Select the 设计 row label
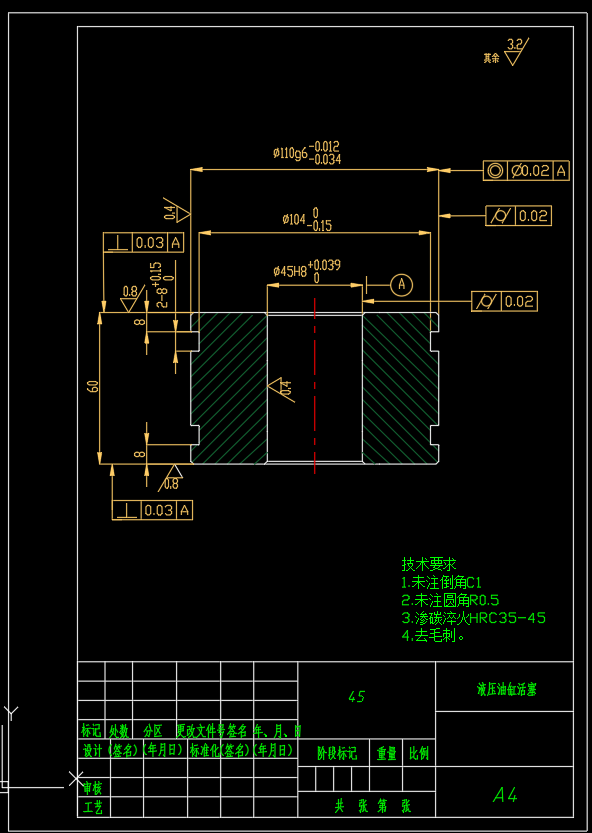Image resolution: width=592 pixels, height=833 pixels. (x=92, y=750)
